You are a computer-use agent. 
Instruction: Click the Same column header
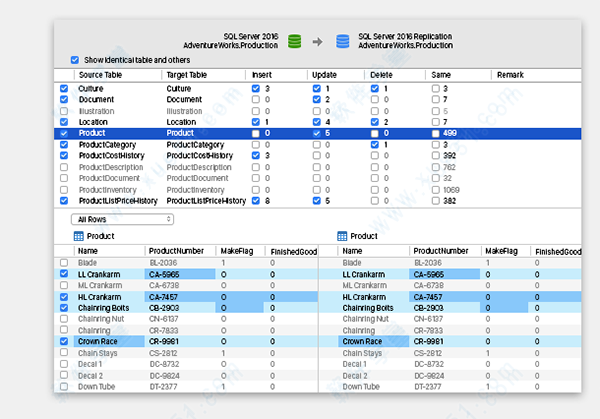(442, 75)
